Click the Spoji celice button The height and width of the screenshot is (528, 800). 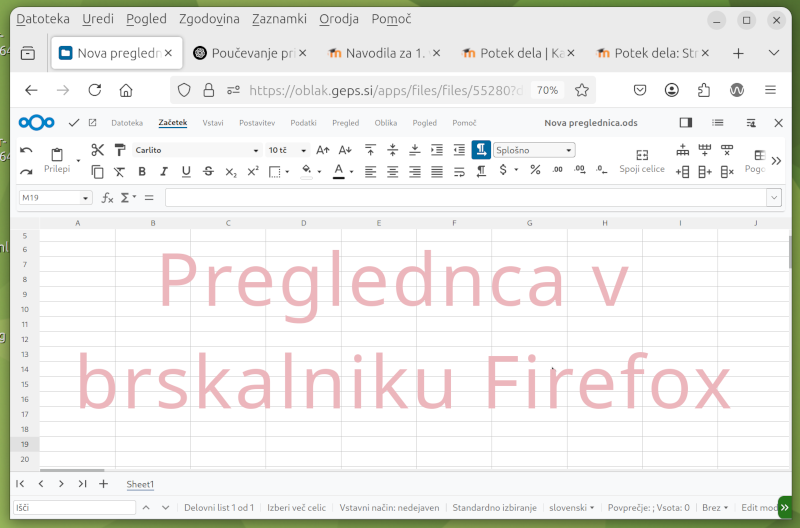642,161
